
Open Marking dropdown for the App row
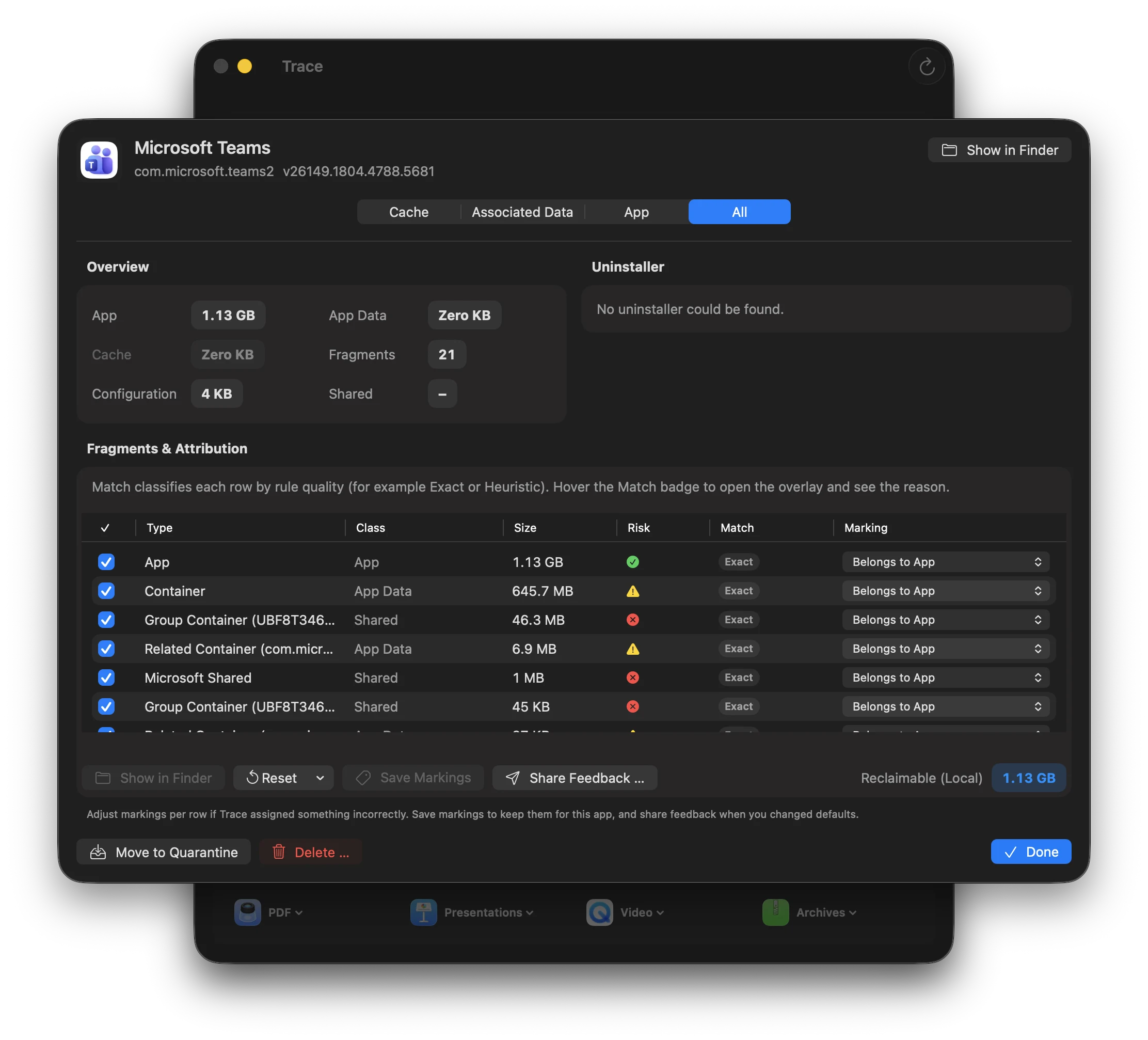click(x=946, y=562)
